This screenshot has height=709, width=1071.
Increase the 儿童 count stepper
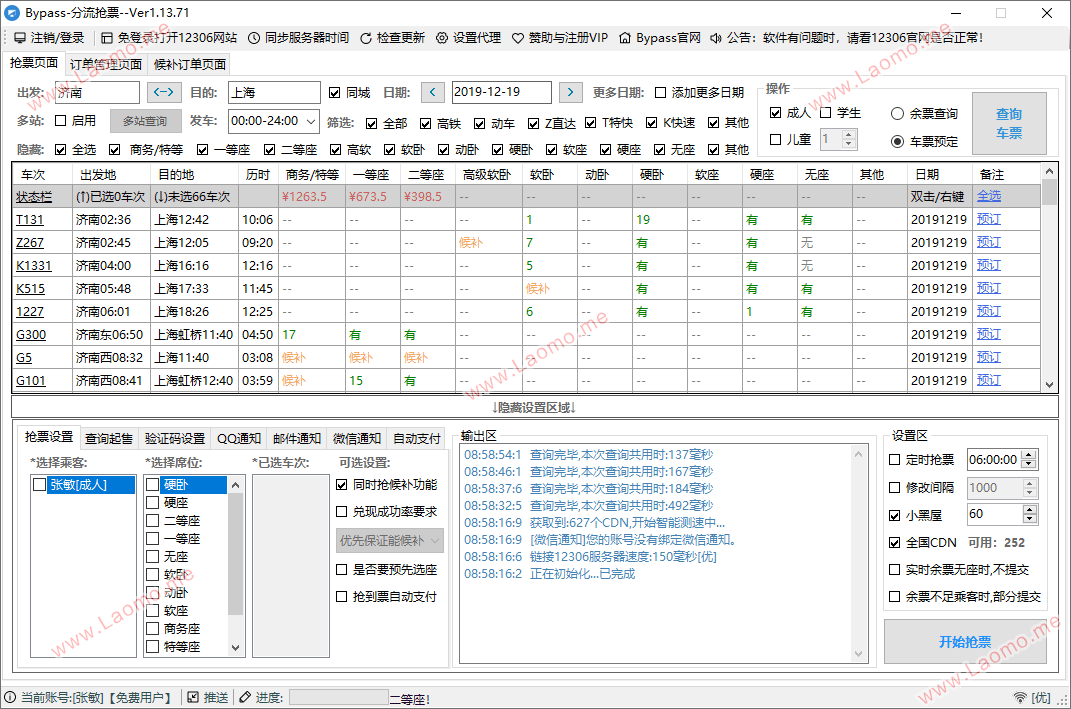[x=848, y=135]
